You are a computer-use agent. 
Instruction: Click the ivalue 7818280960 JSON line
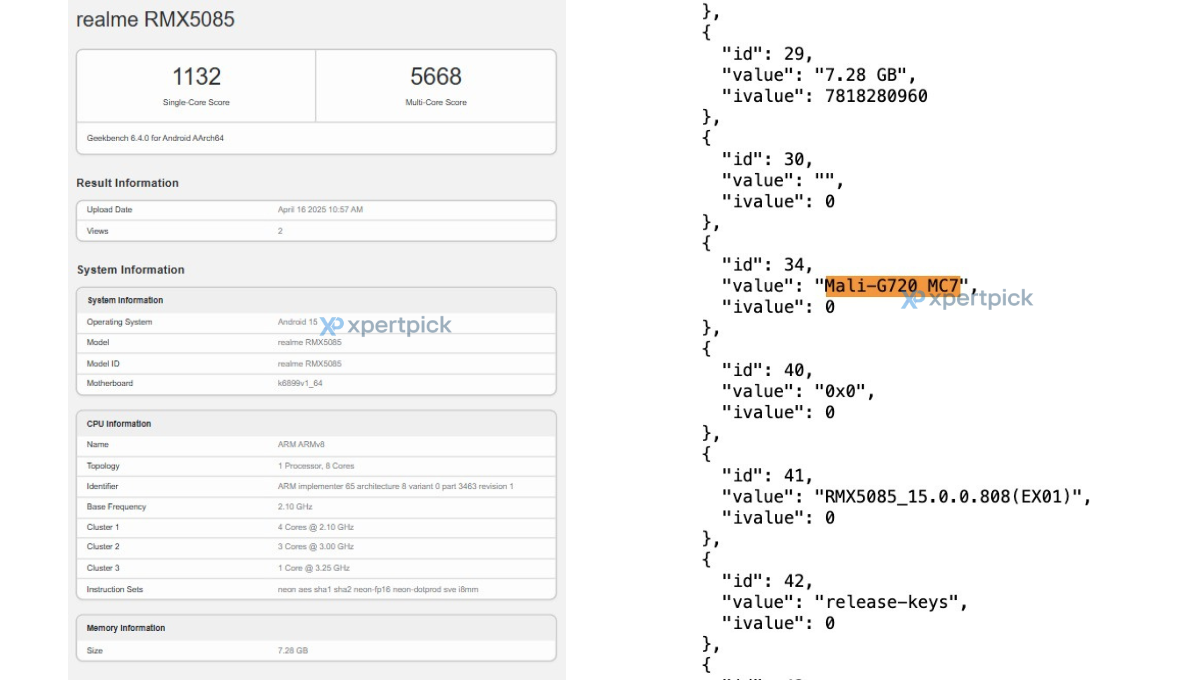(x=824, y=96)
